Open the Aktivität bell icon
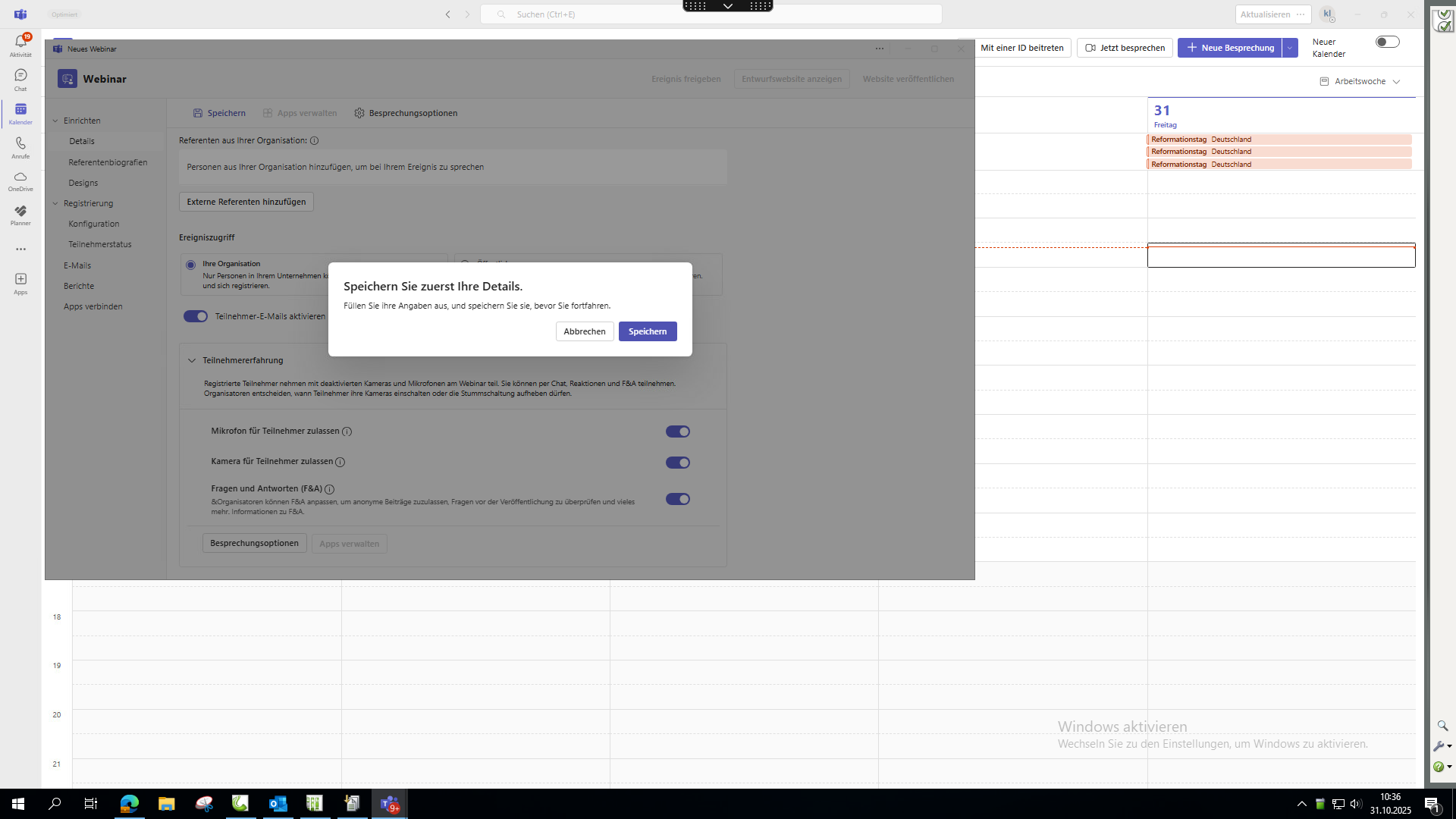 (x=20, y=45)
